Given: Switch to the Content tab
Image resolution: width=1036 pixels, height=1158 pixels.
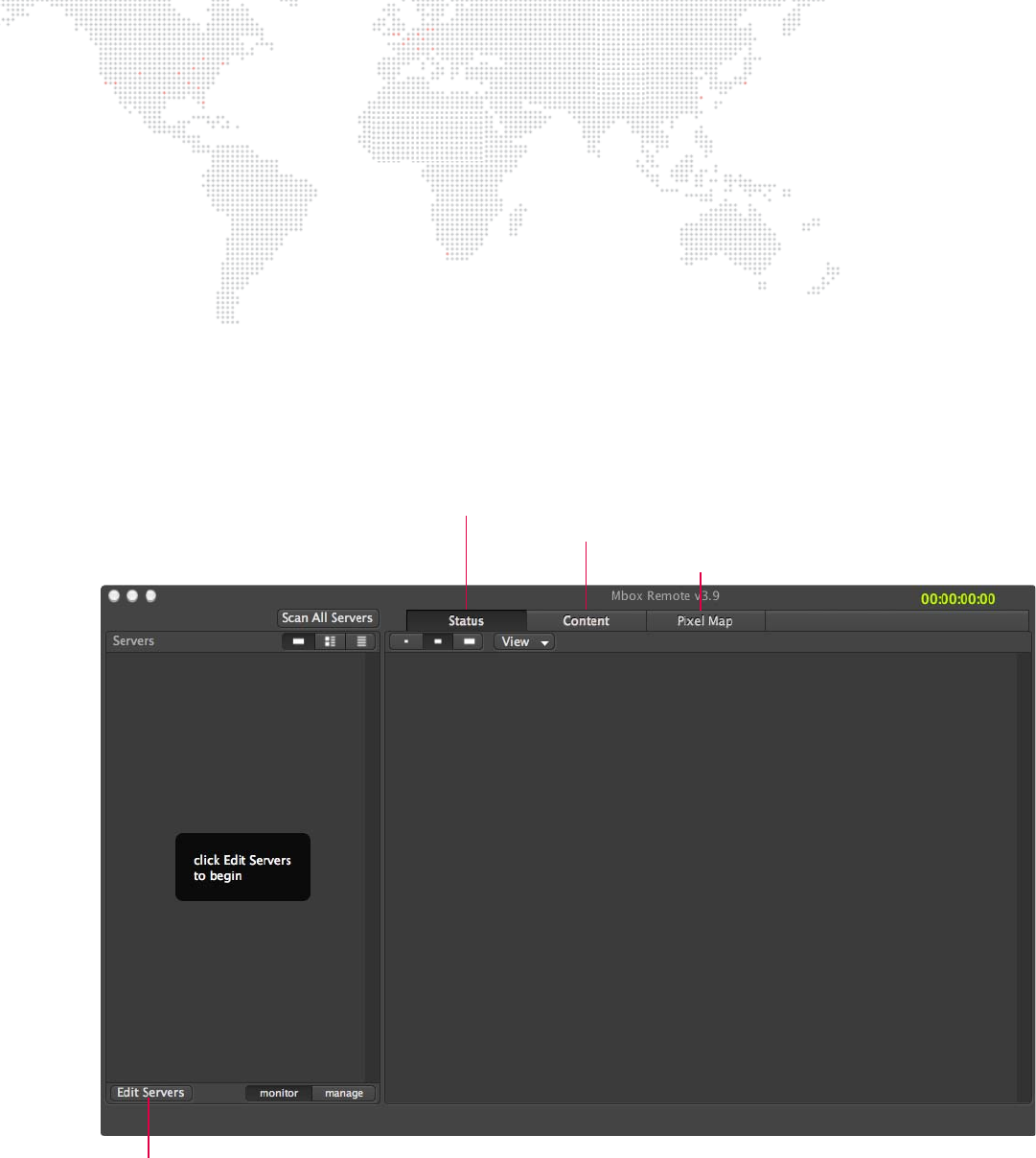Looking at the screenshot, I should tap(586, 621).
